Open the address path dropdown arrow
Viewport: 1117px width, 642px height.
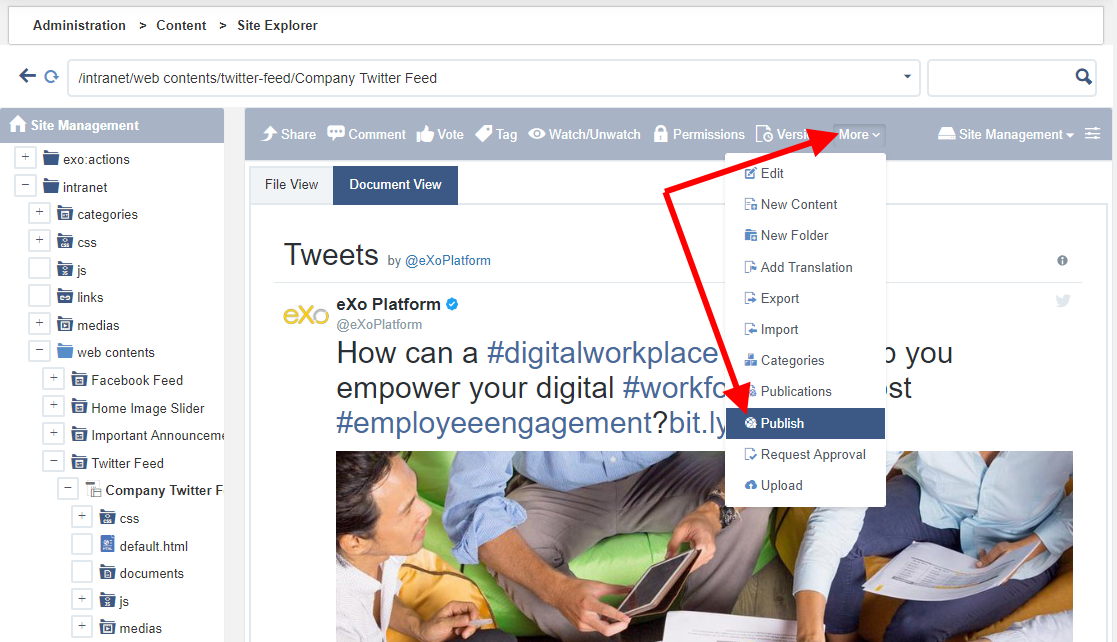(907, 76)
